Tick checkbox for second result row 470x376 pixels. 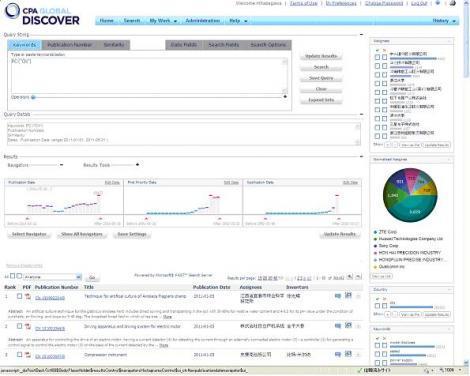(x=19, y=326)
